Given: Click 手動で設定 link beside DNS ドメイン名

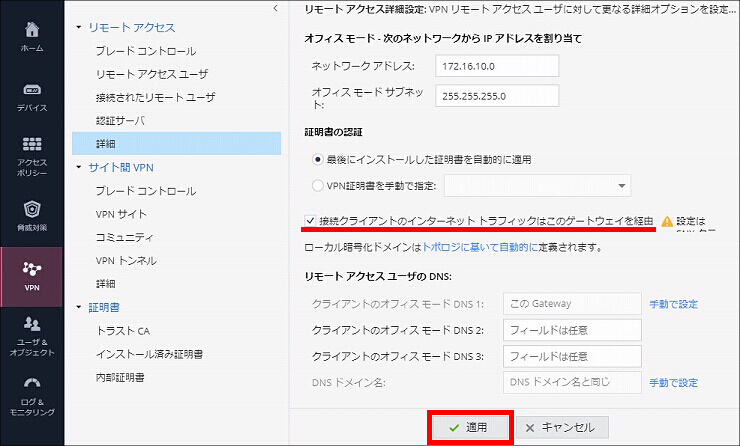Looking at the screenshot, I should [673, 382].
